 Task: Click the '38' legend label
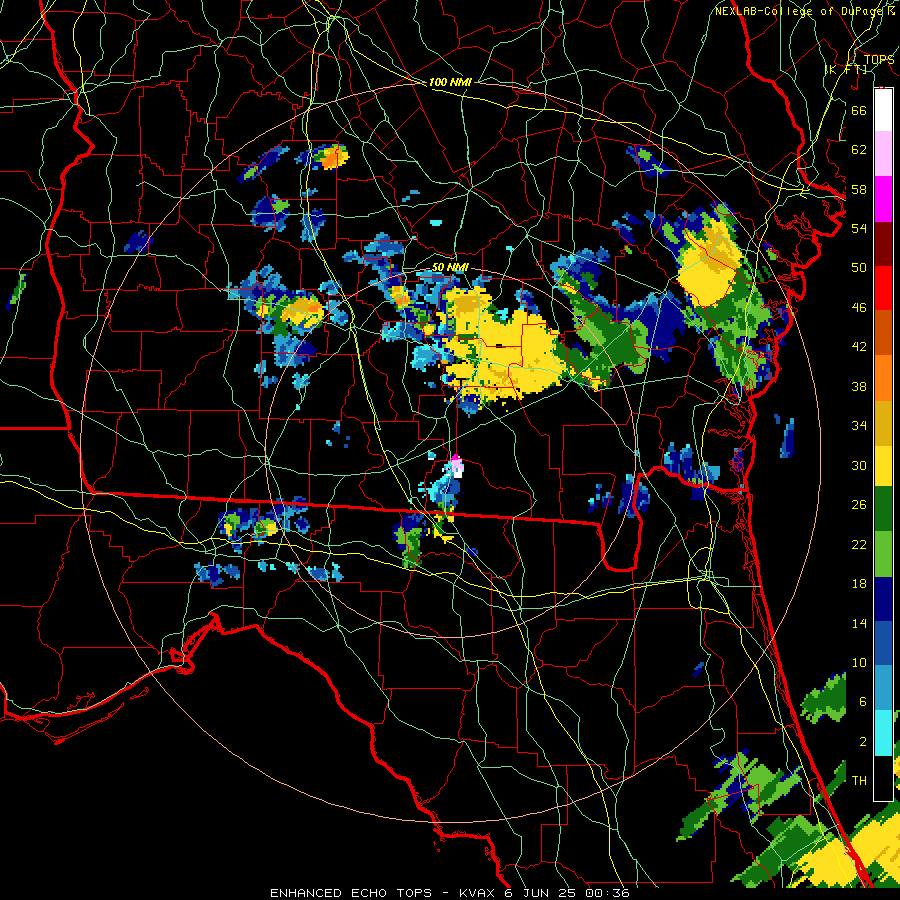859,386
